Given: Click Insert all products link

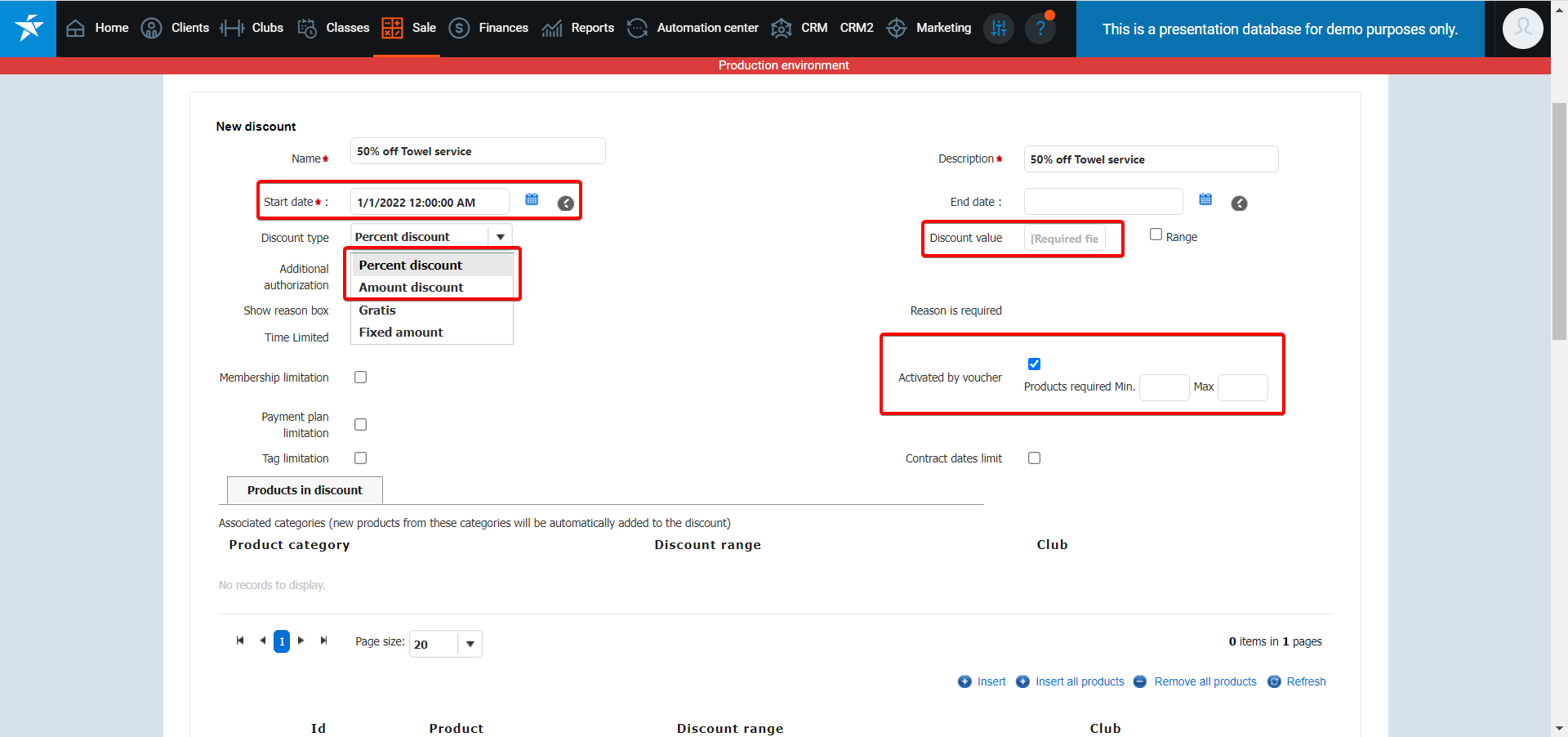Looking at the screenshot, I should (x=1079, y=681).
